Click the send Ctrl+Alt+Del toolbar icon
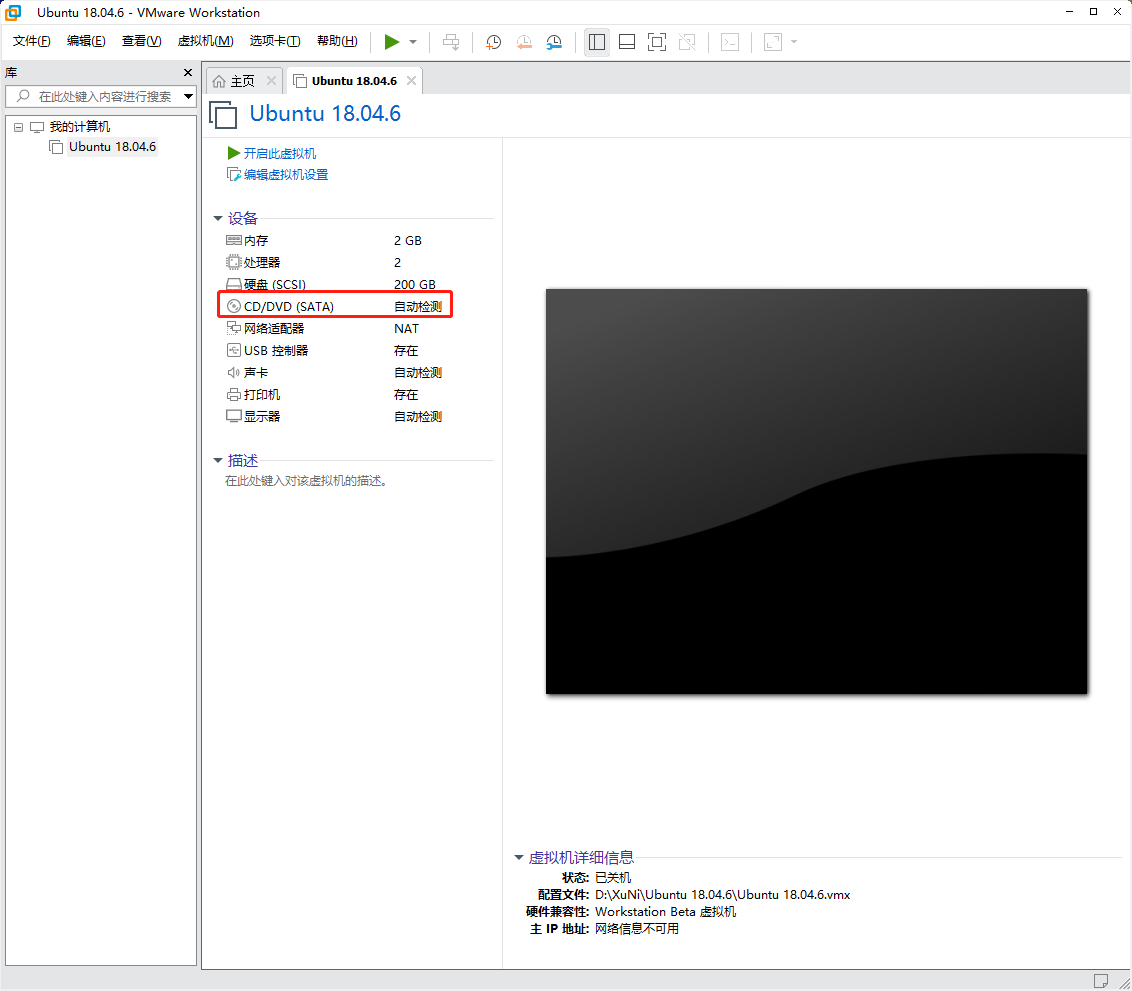1132x991 pixels. coord(451,42)
